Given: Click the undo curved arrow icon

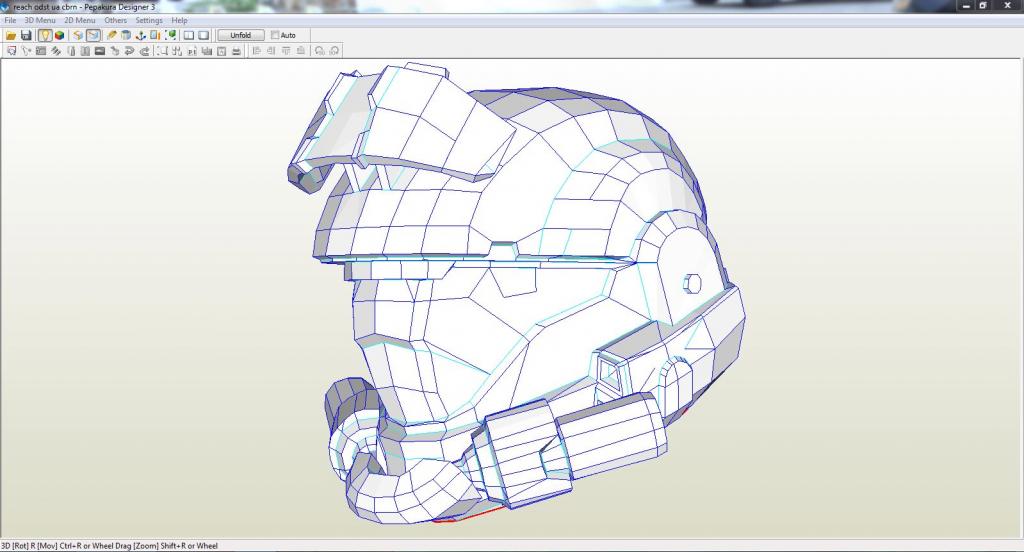Looking at the screenshot, I should pyautogui.click(x=129, y=51).
